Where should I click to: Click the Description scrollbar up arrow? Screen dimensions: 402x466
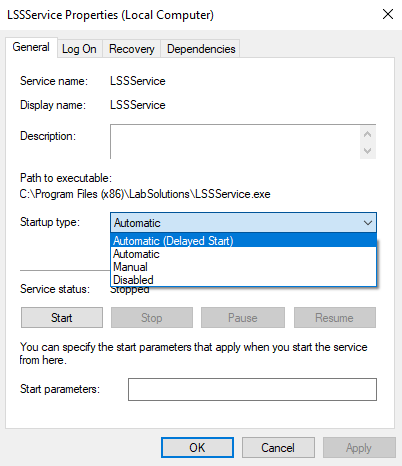pyautogui.click(x=368, y=134)
